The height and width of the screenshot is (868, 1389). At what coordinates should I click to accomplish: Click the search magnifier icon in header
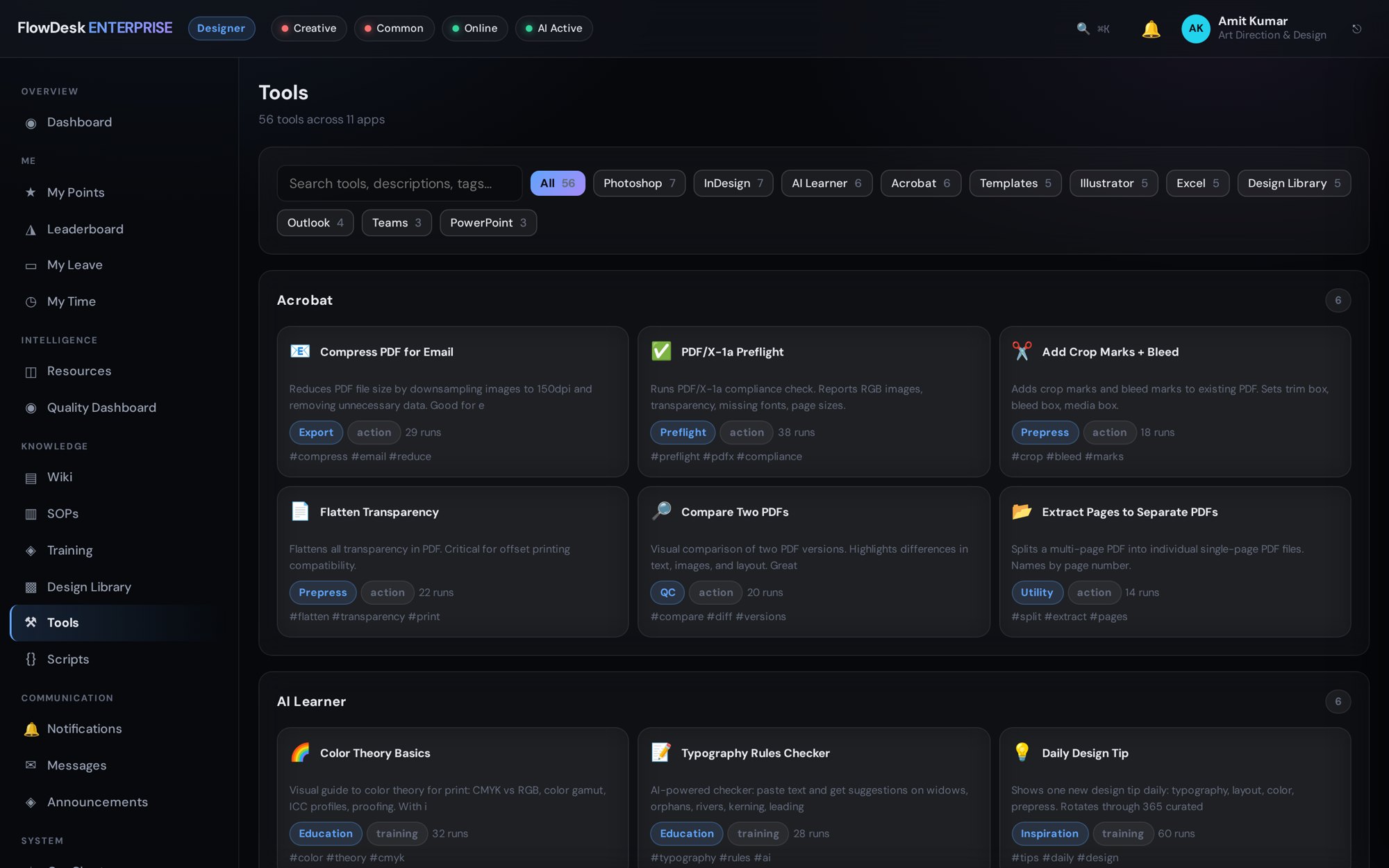click(1083, 28)
